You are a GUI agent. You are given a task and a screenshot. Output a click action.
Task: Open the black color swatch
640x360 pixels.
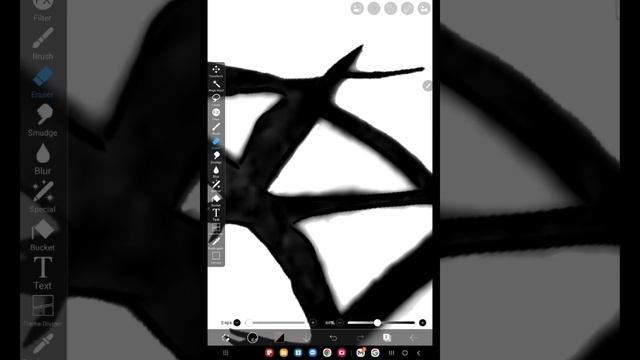click(x=279, y=338)
